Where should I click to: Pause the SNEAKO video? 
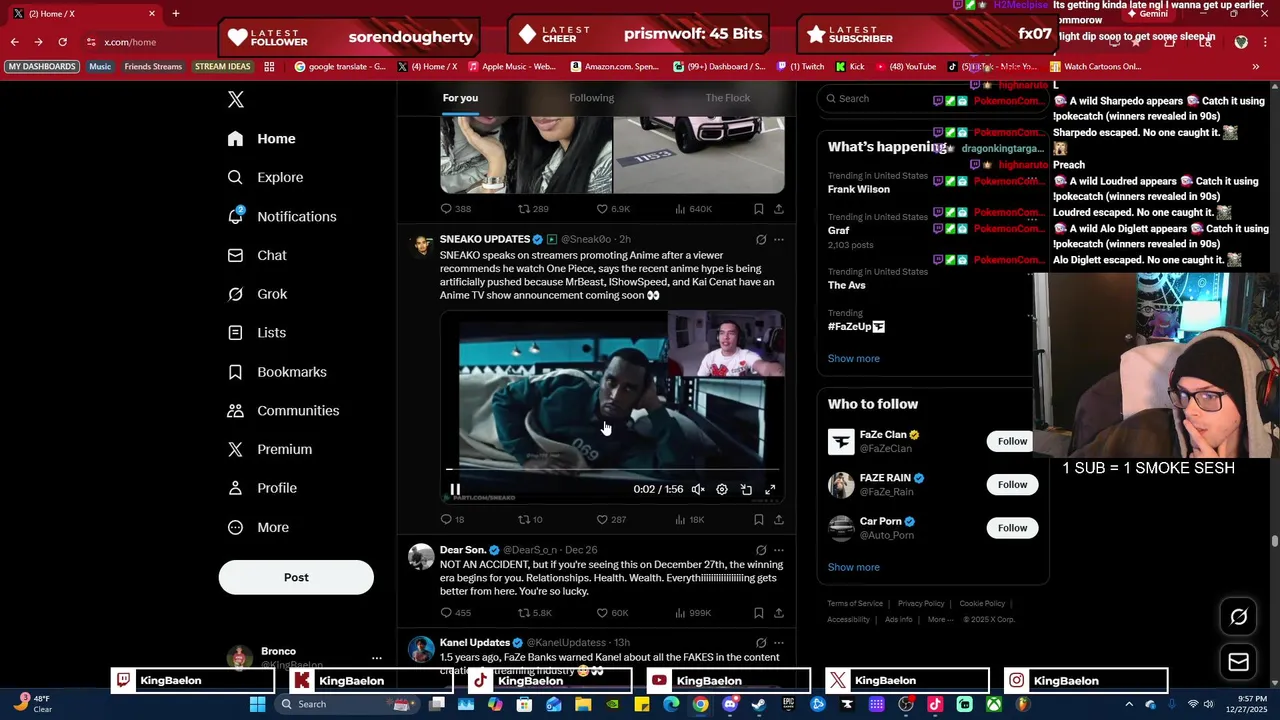(x=455, y=489)
